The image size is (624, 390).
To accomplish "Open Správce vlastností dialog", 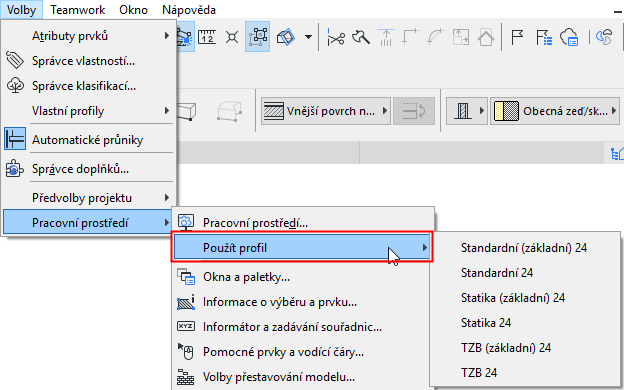I will [x=88, y=61].
